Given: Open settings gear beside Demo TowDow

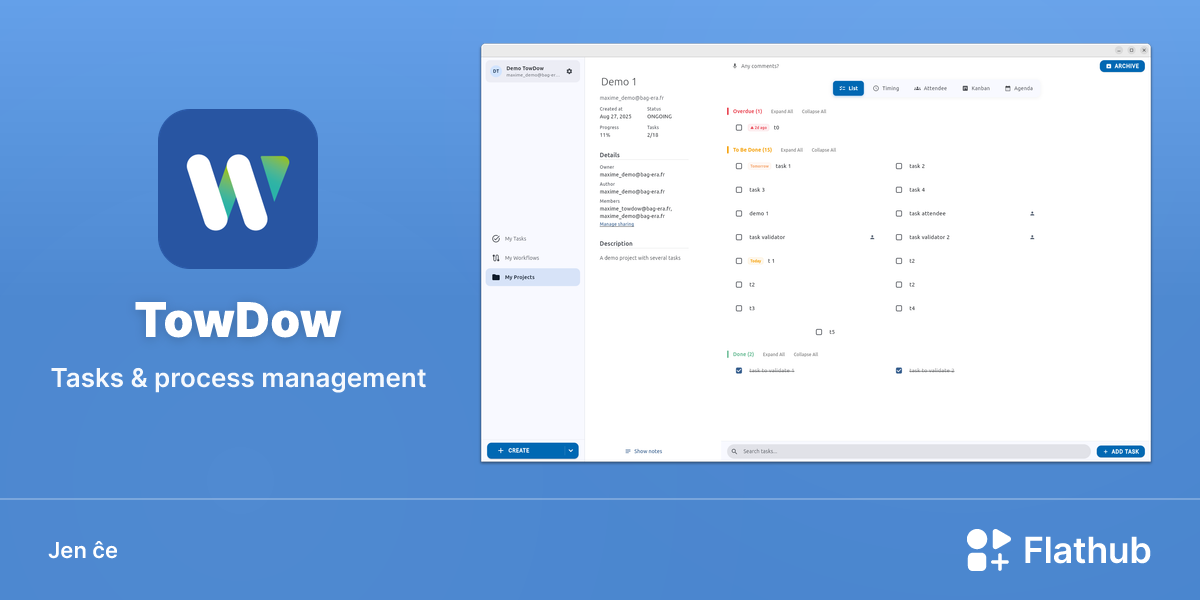Looking at the screenshot, I should click(x=569, y=71).
